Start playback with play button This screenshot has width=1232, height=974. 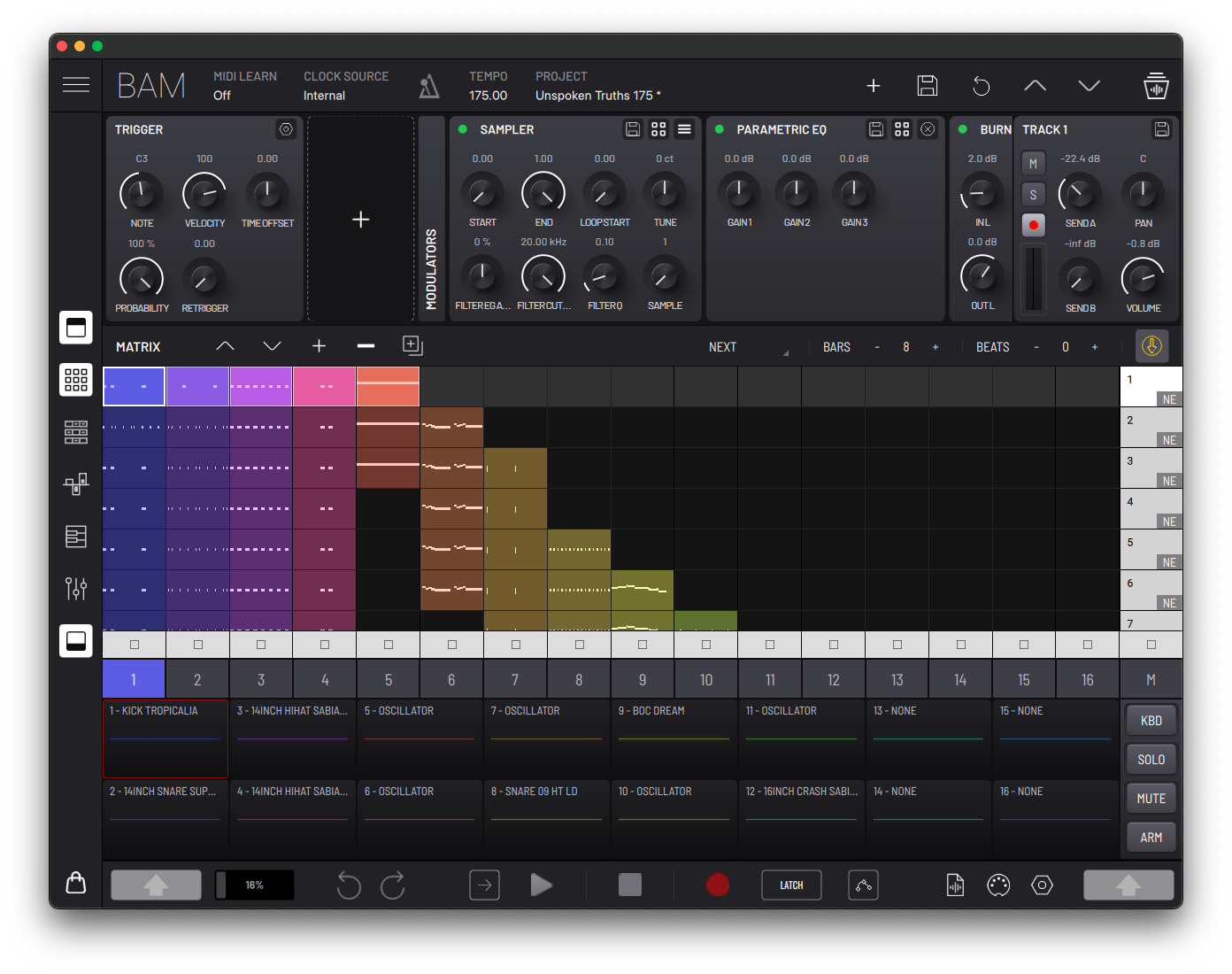[542, 885]
